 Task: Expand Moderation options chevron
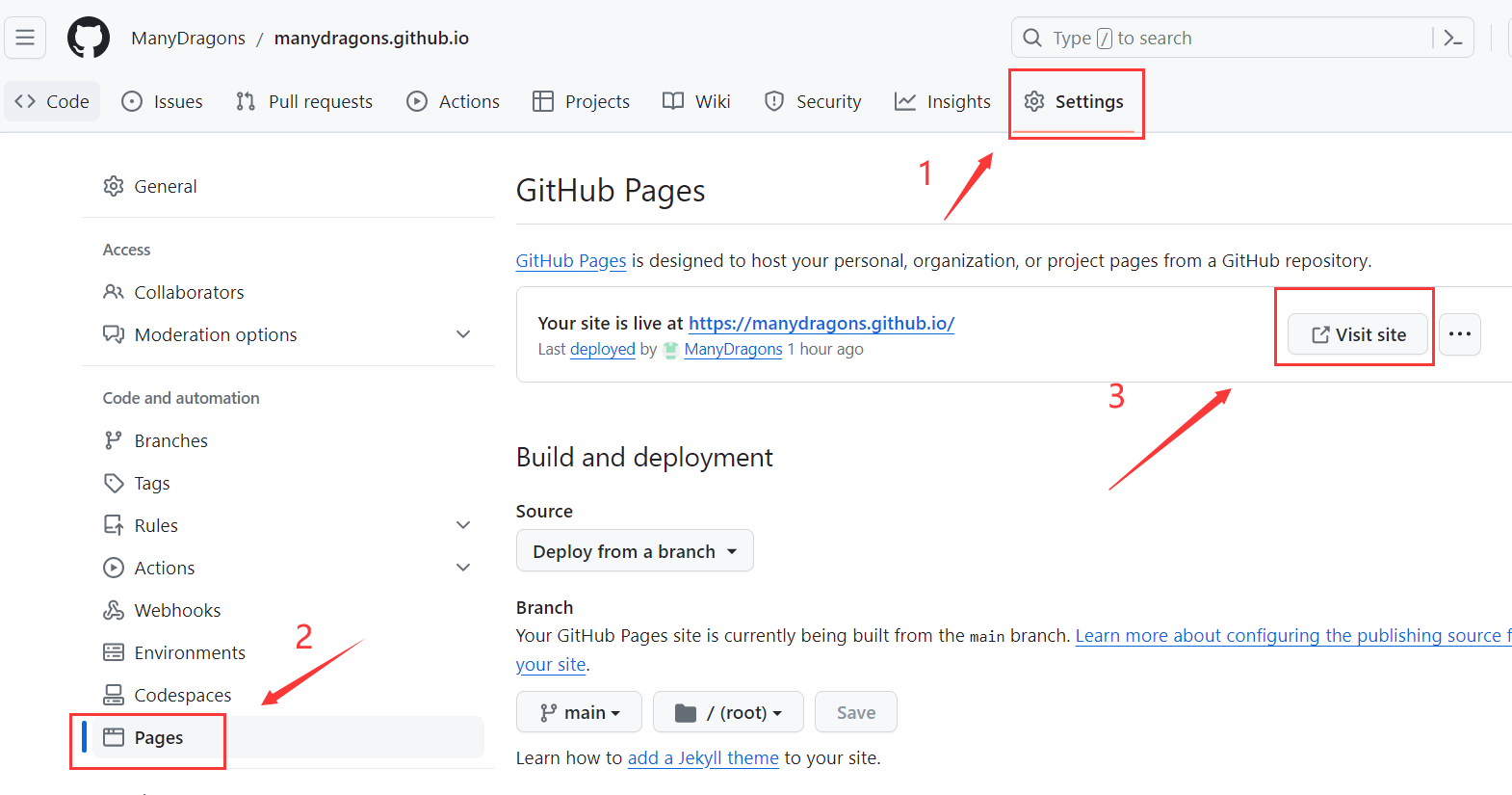coord(463,334)
